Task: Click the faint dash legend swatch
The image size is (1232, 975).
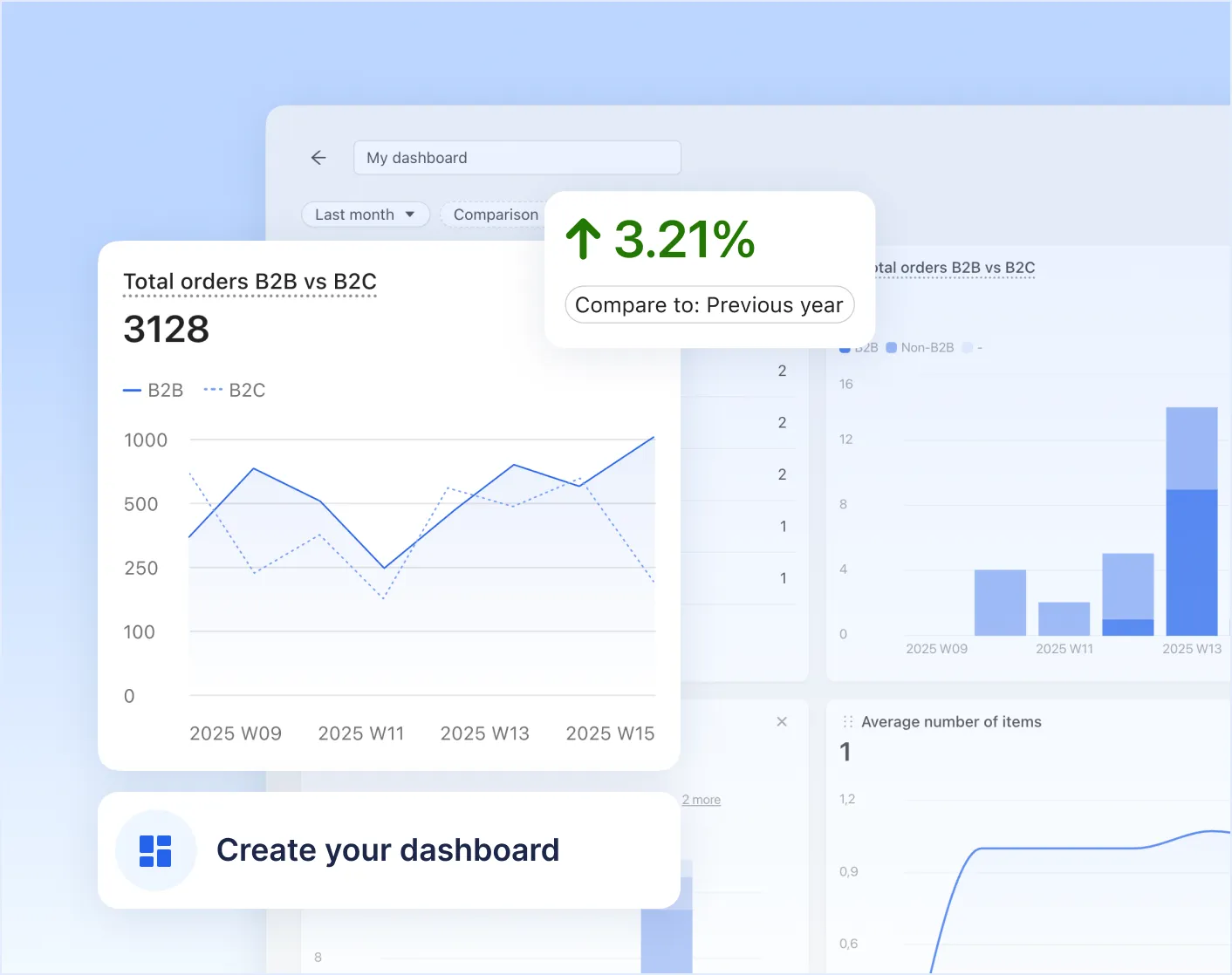Action: [967, 347]
